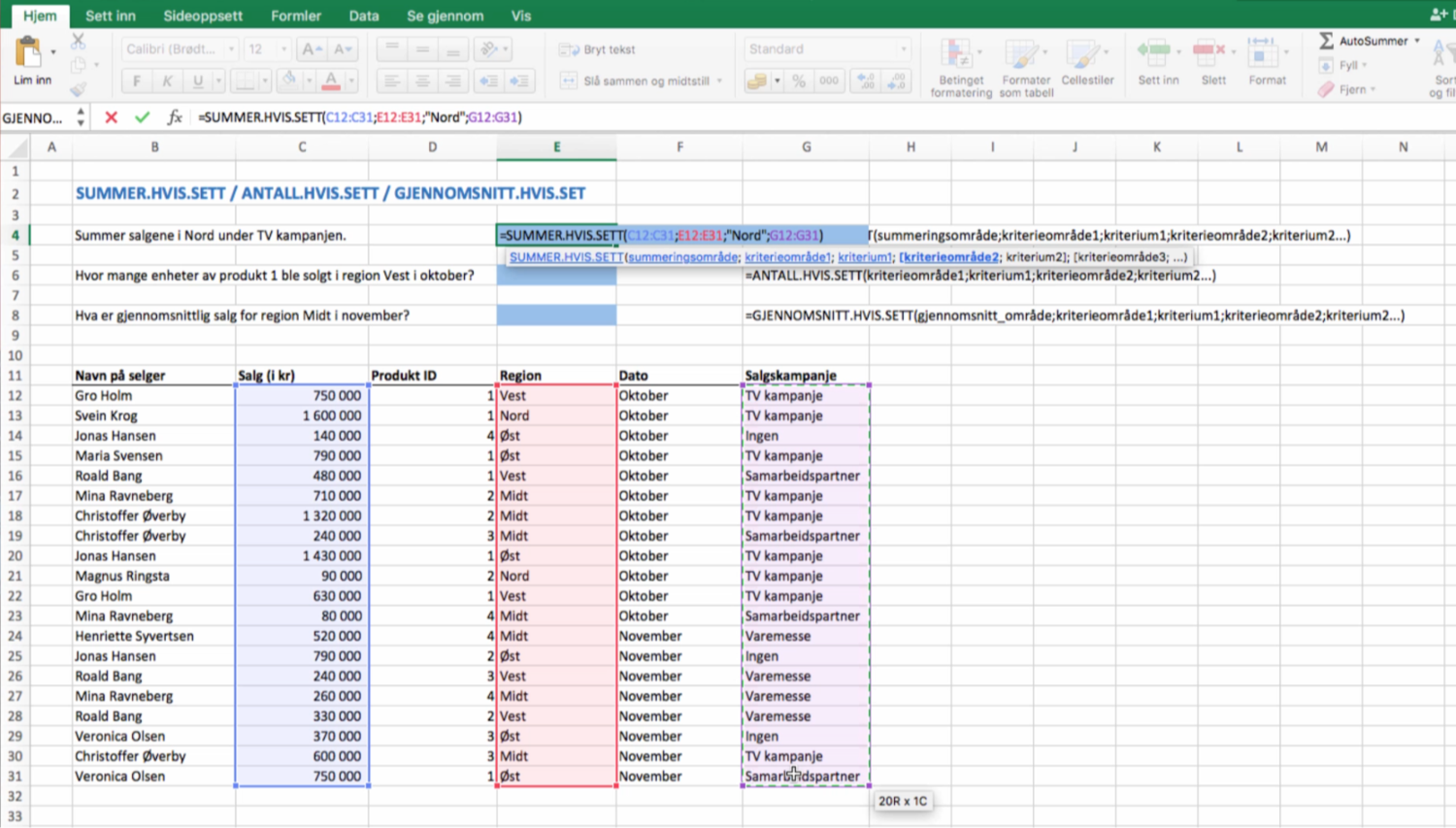Screen dimensions: 1456x828
Task: Toggle italic (K) formatting
Action: click(167, 82)
